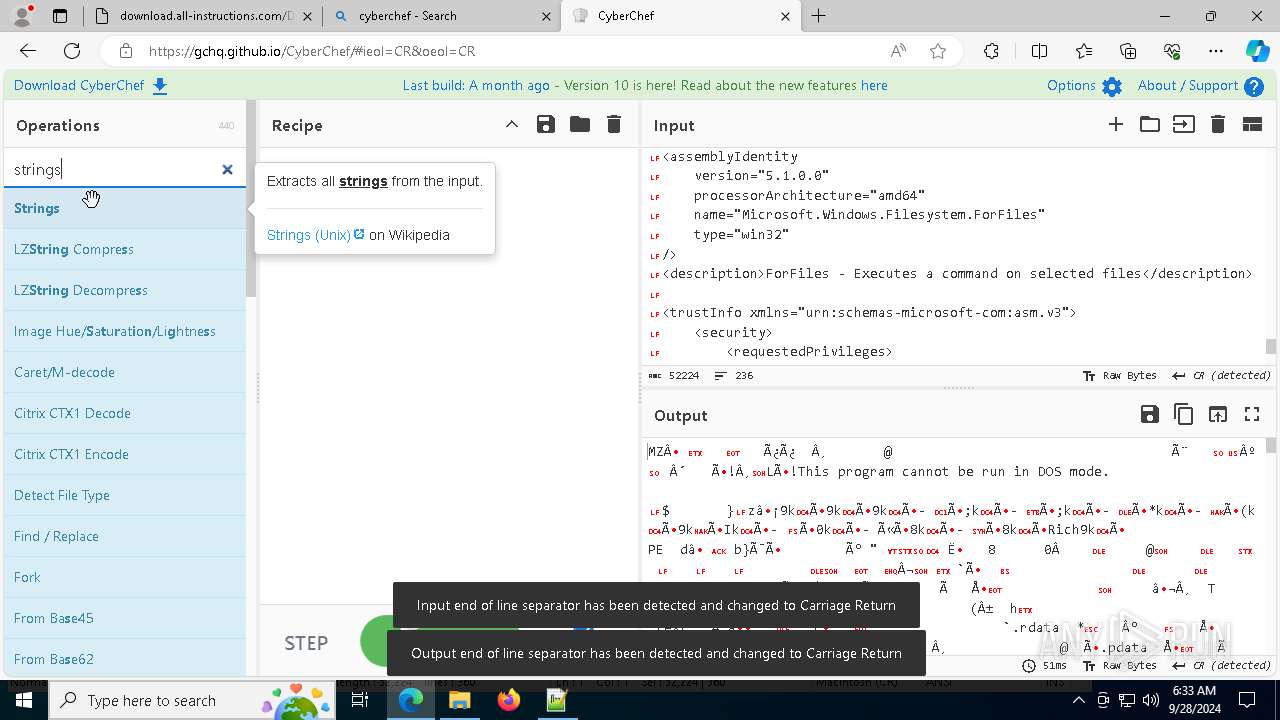Click input length 52224 status
Viewport: 1280px width, 720px height.
[x=674, y=376]
